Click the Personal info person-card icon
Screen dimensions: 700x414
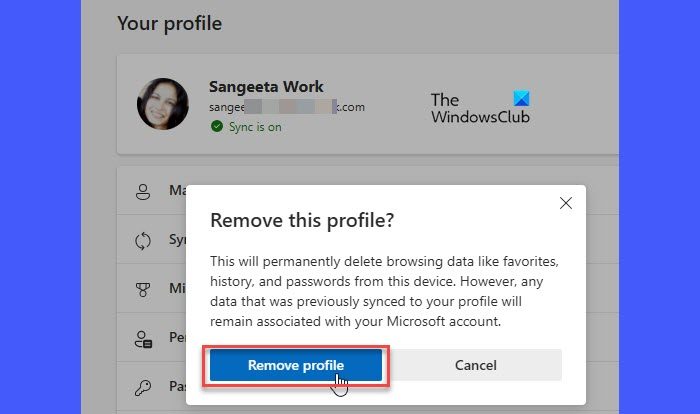[x=143, y=339]
